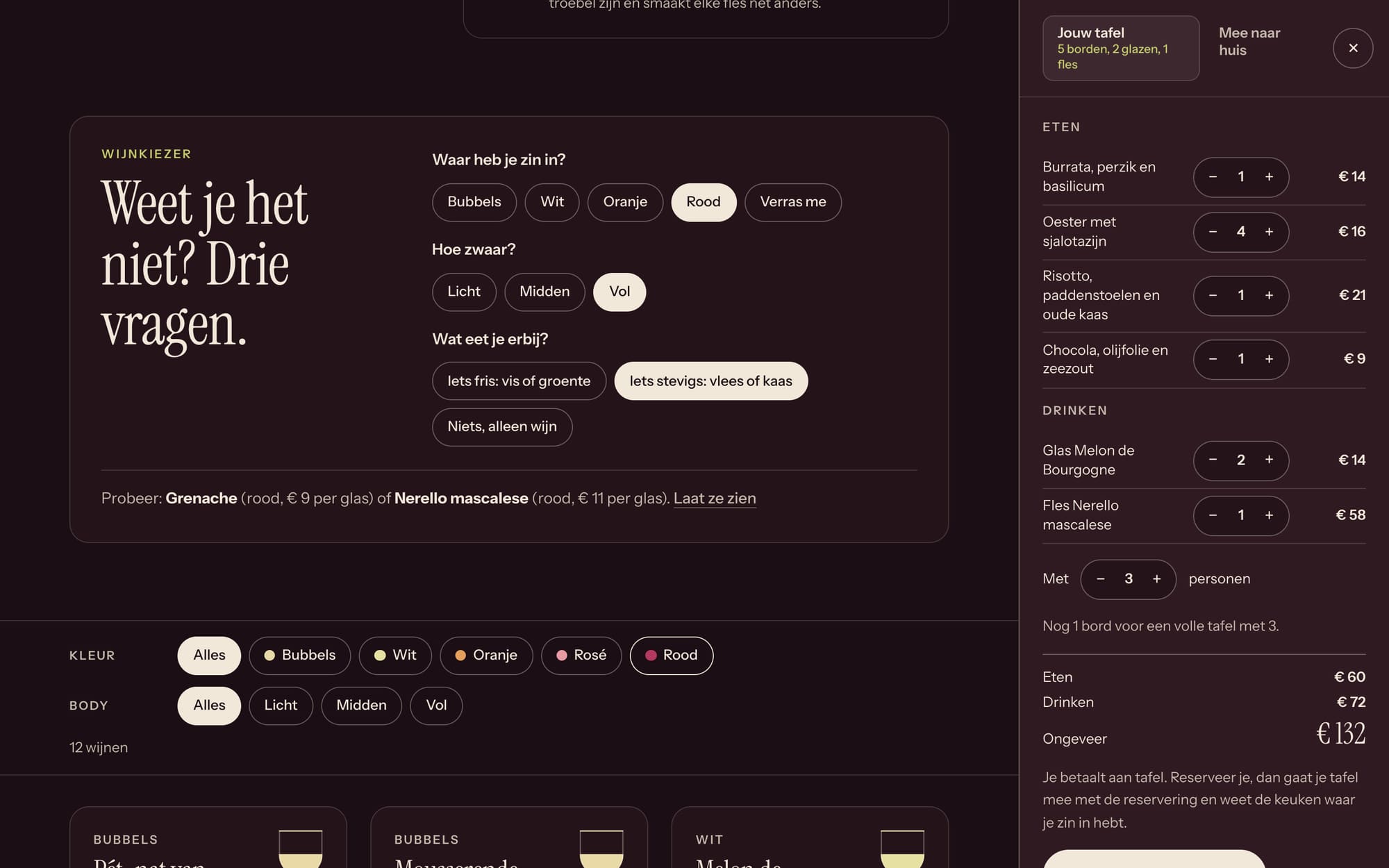This screenshot has width=1389, height=868.
Task: Follow the Laat ze zien link
Action: point(715,499)
